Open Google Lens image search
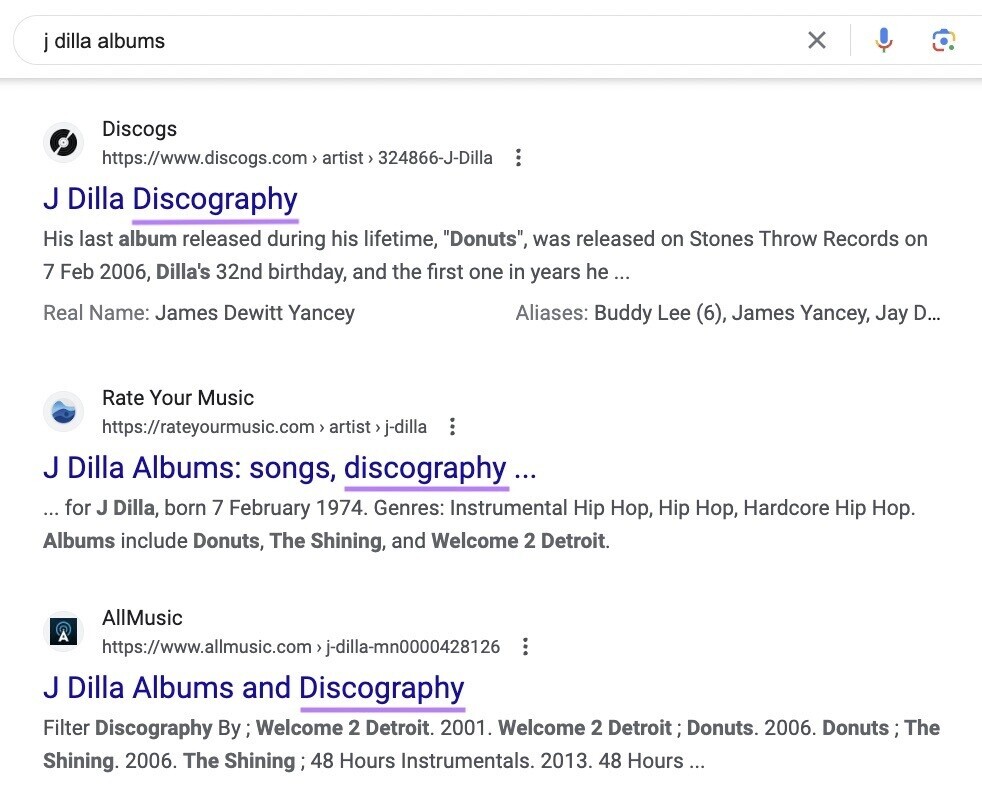This screenshot has width=982, height=800. (x=943, y=40)
